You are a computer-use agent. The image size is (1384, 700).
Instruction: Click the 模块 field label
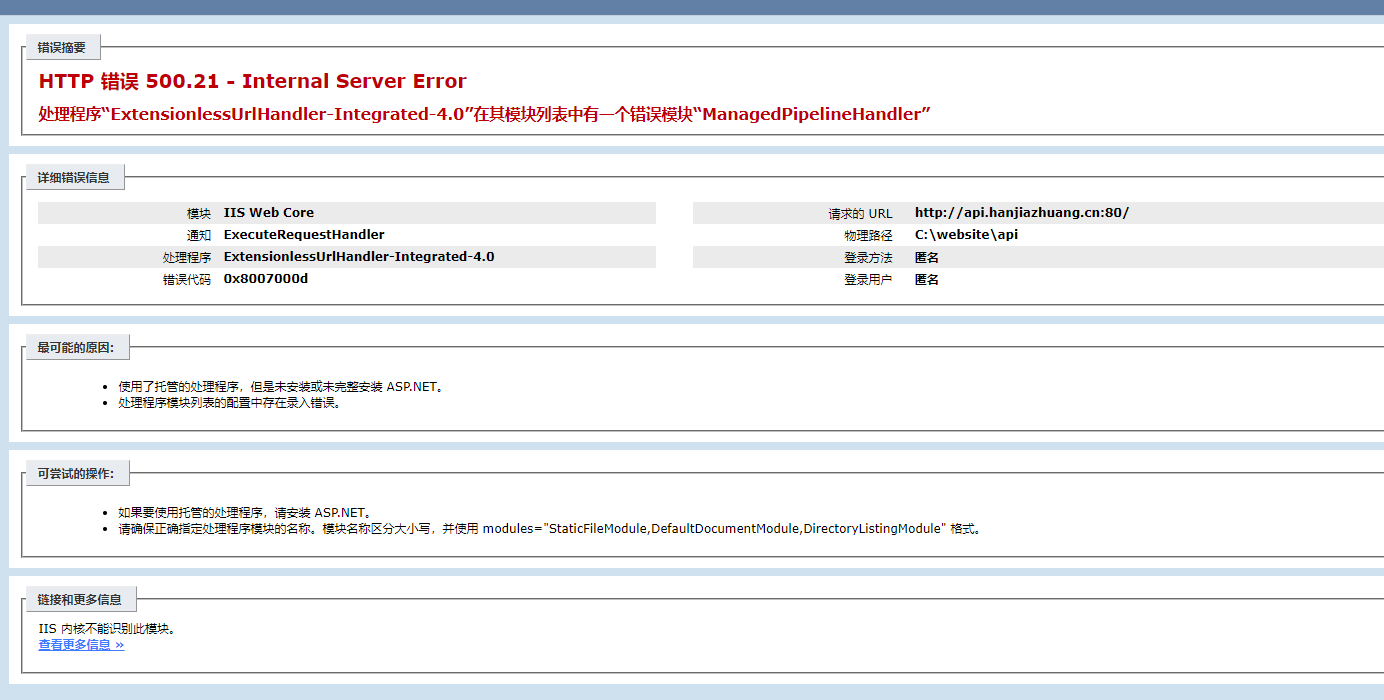tap(199, 214)
